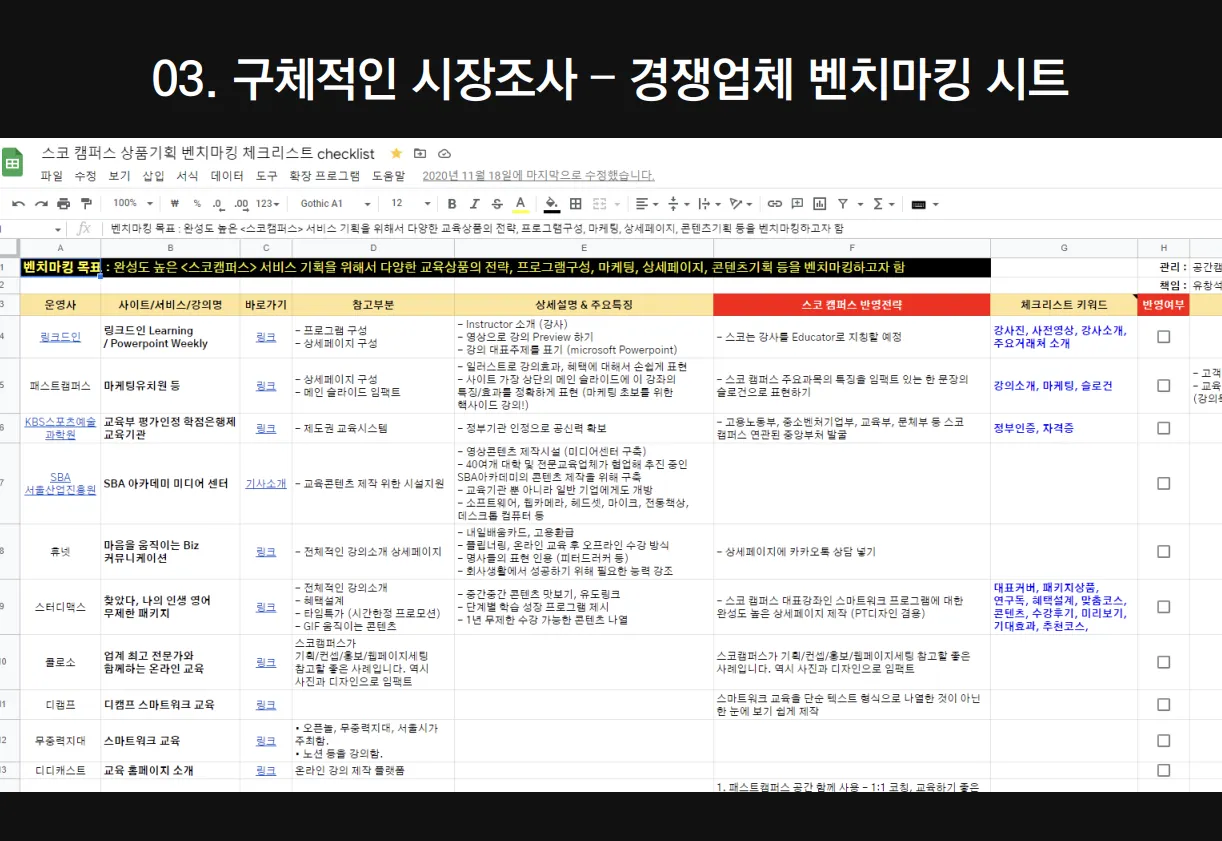Open the 링크 link in 패스트캠퍼스 row
The width and height of the screenshot is (1222, 841).
[x=266, y=385]
